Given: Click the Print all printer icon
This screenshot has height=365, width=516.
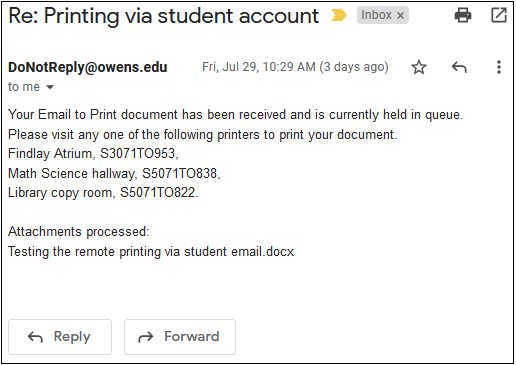Looking at the screenshot, I should pos(463,15).
